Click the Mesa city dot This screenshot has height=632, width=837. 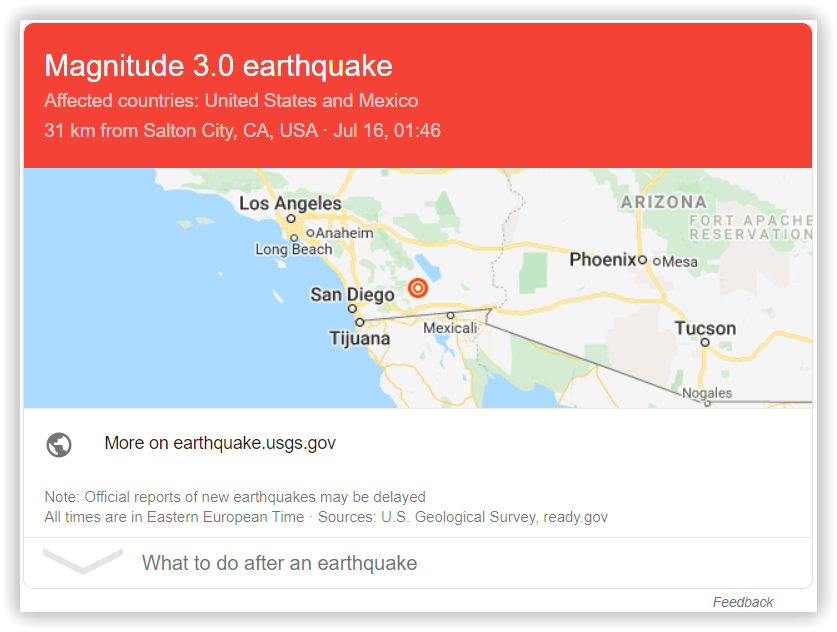[657, 262]
